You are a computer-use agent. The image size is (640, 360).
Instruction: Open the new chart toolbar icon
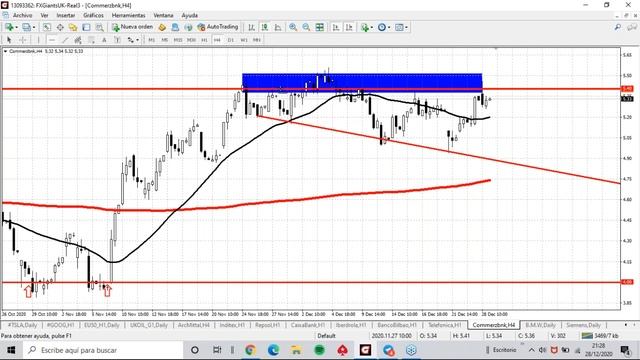pyautogui.click(x=8, y=27)
